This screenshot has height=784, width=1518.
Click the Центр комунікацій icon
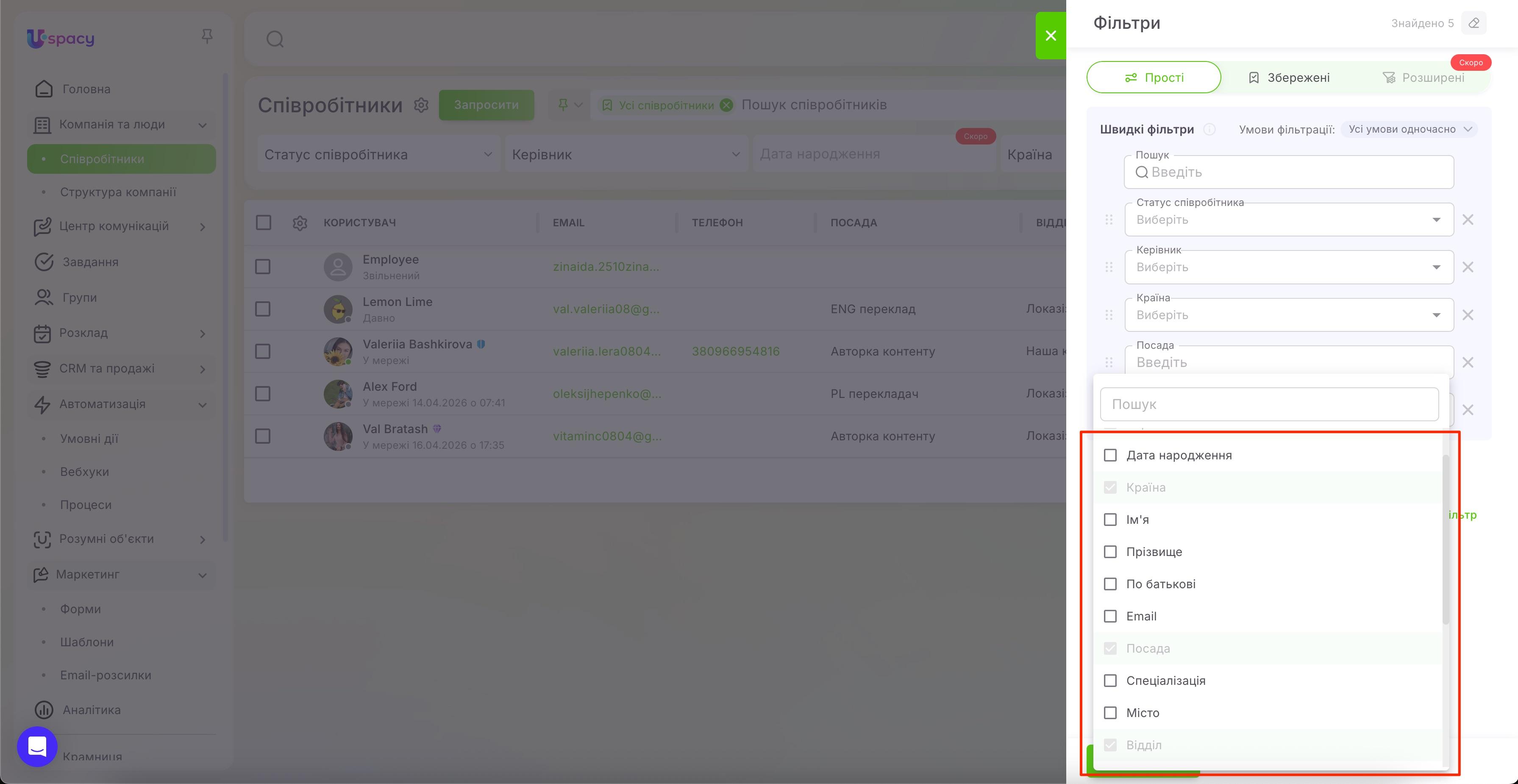tap(42, 227)
